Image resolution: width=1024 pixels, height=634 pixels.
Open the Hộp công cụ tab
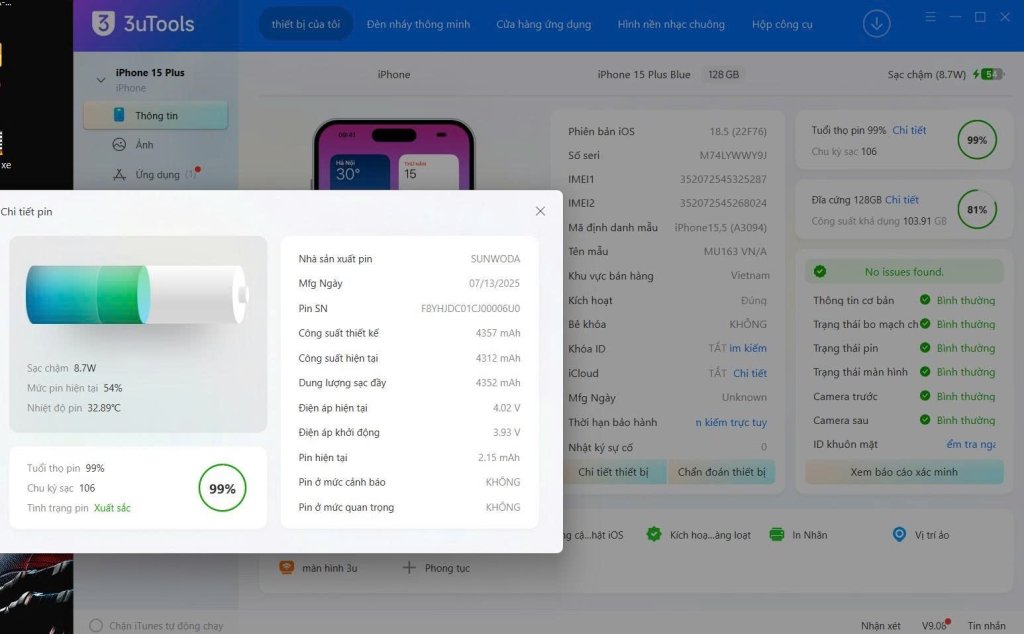point(782,24)
